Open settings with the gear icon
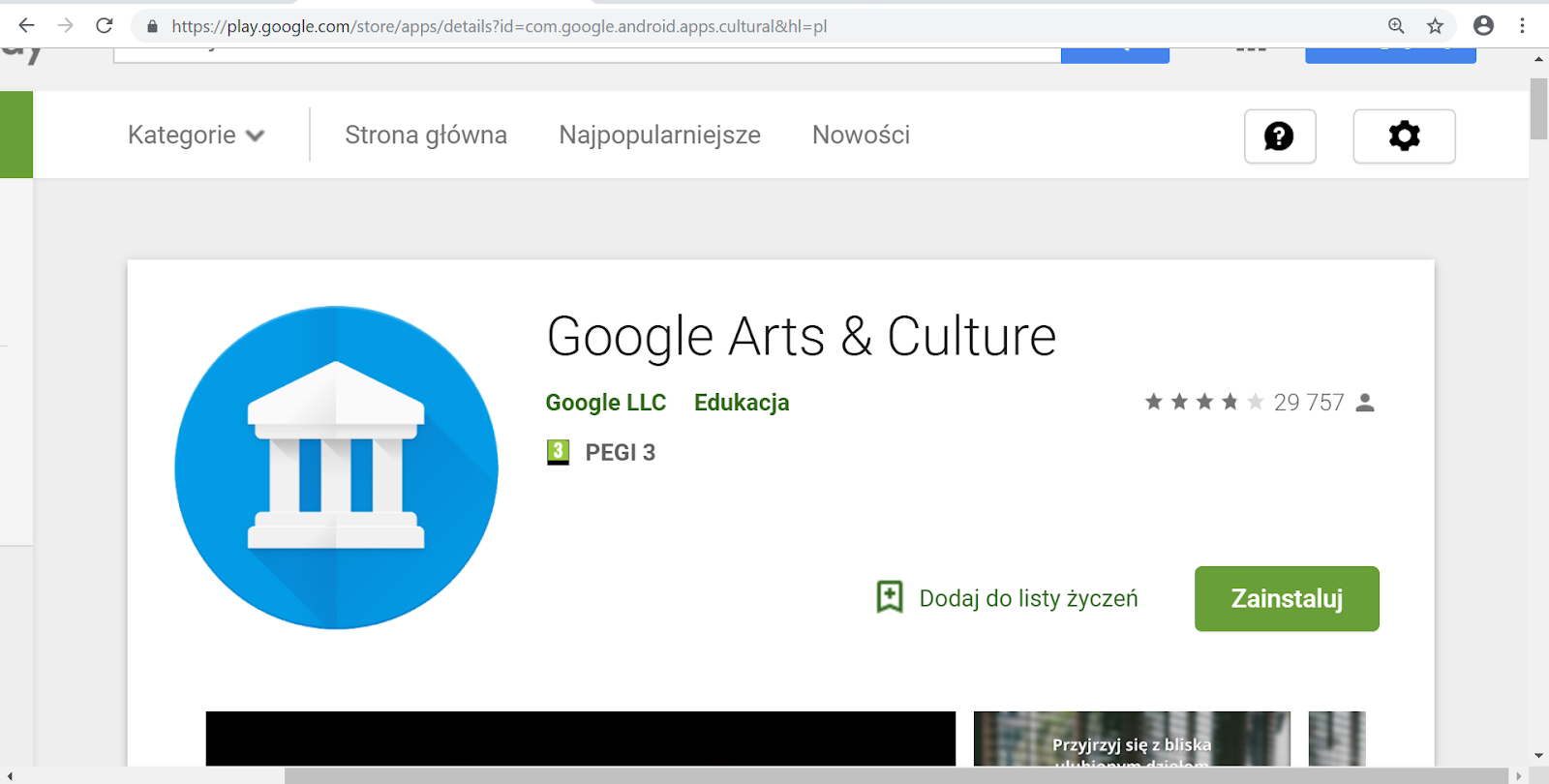The image size is (1549, 784). 1404,136
